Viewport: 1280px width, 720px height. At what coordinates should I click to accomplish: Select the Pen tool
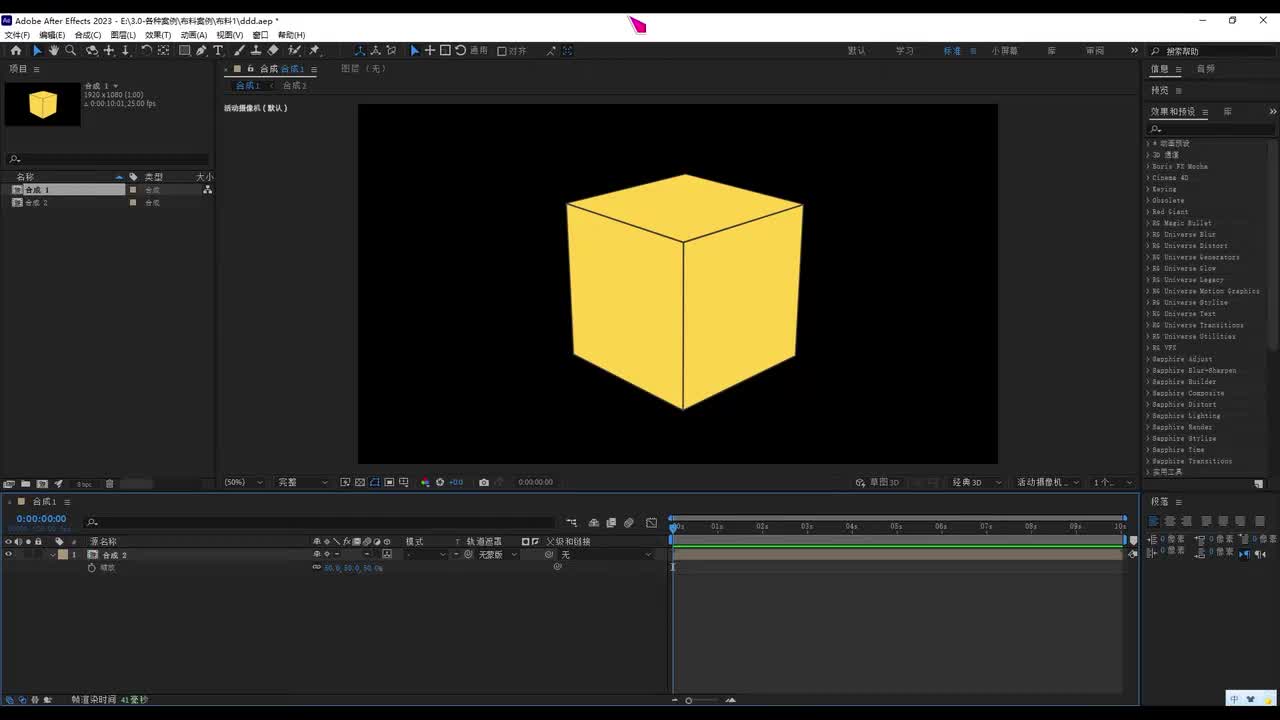point(201,50)
